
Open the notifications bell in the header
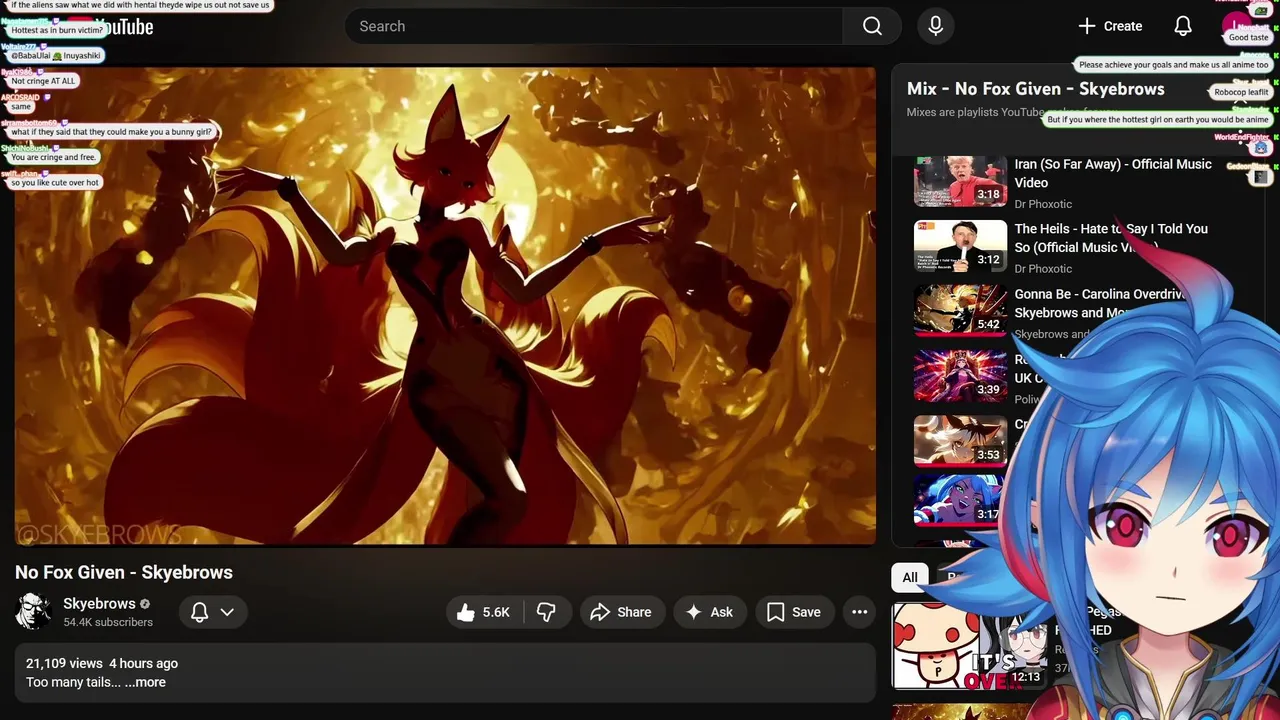click(x=1183, y=26)
